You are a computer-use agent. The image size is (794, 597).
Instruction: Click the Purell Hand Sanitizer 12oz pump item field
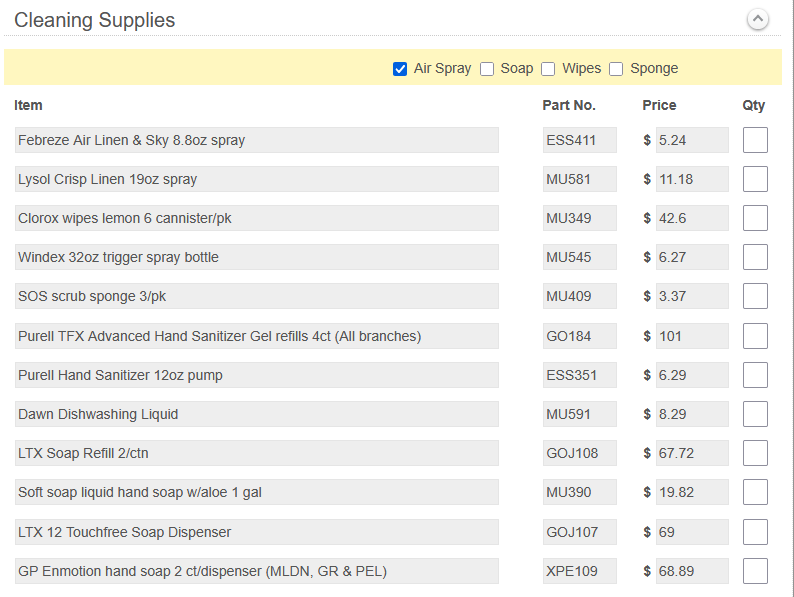coord(256,375)
